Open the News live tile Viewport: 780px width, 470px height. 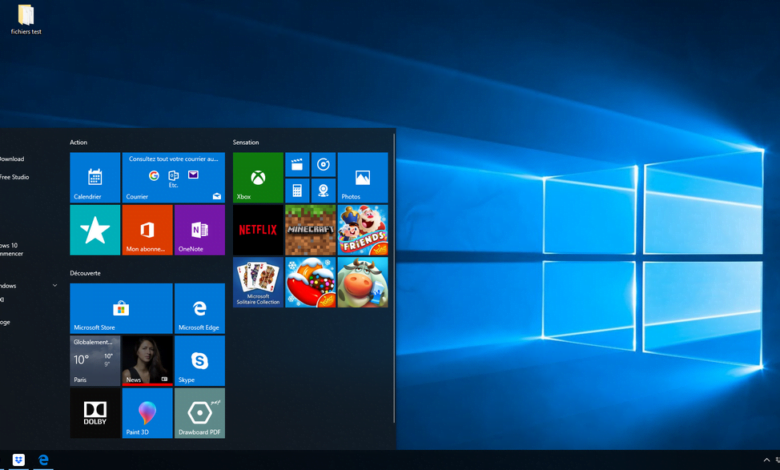pyautogui.click(x=147, y=361)
